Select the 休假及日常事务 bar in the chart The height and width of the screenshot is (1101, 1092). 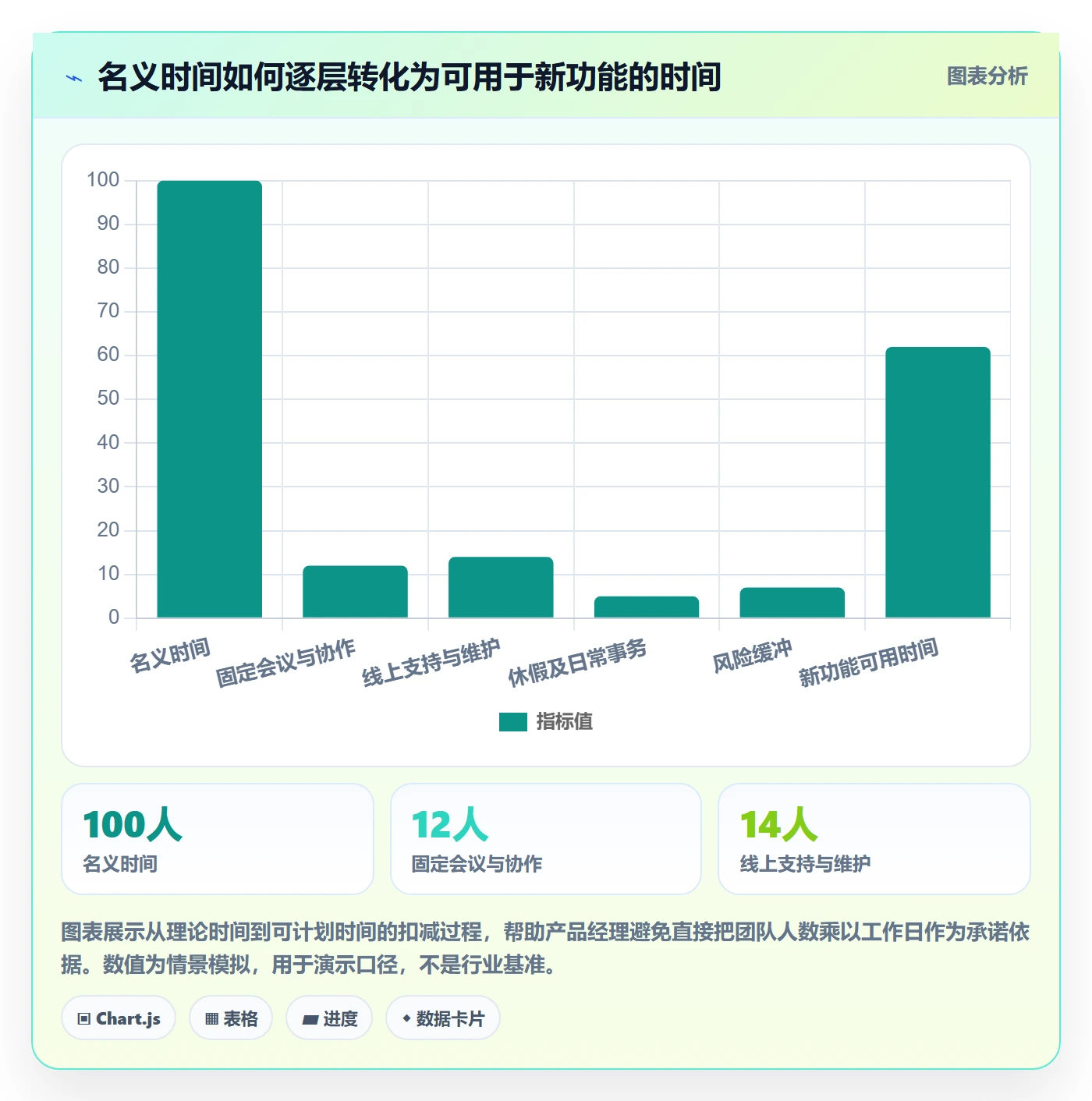click(647, 607)
